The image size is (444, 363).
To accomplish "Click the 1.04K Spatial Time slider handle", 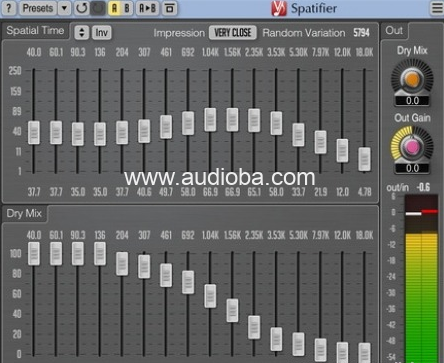I will (x=210, y=119).
